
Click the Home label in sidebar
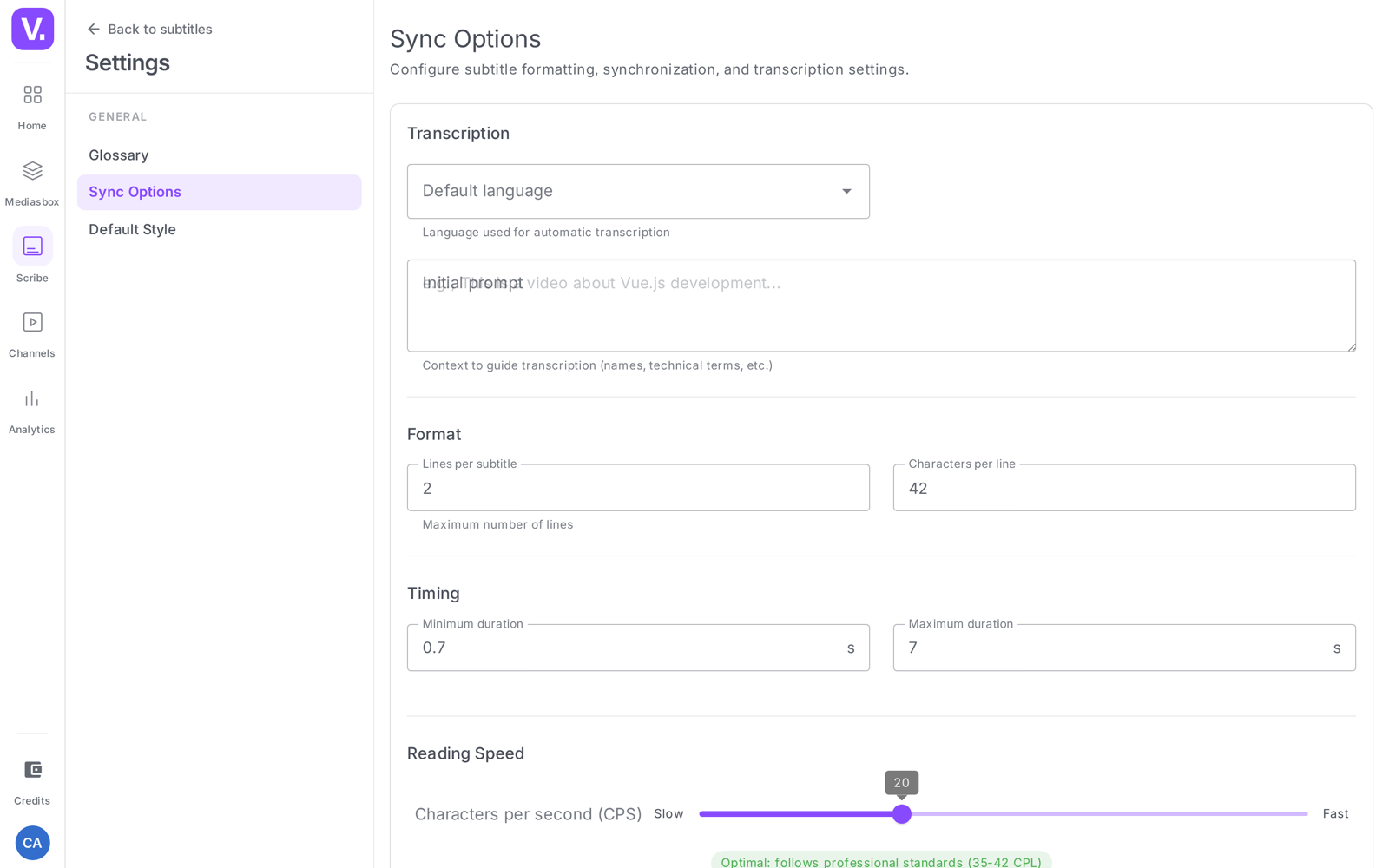click(x=32, y=126)
